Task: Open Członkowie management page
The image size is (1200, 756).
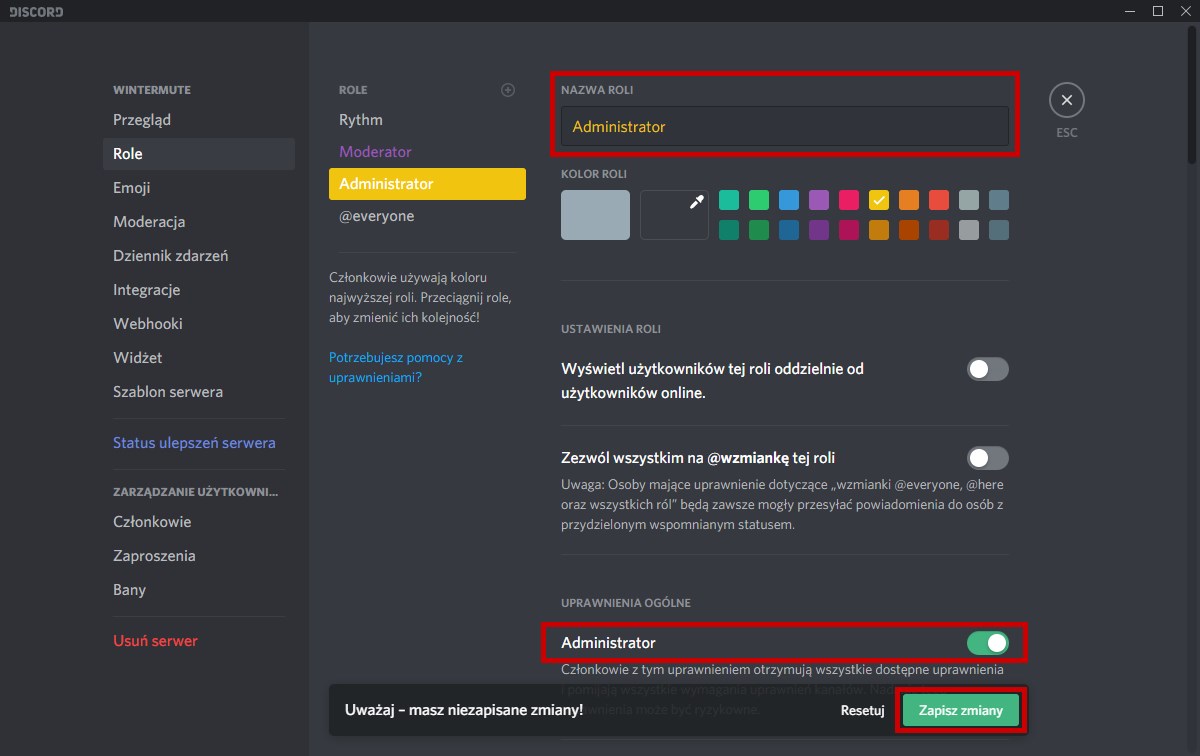Action: [199, 522]
